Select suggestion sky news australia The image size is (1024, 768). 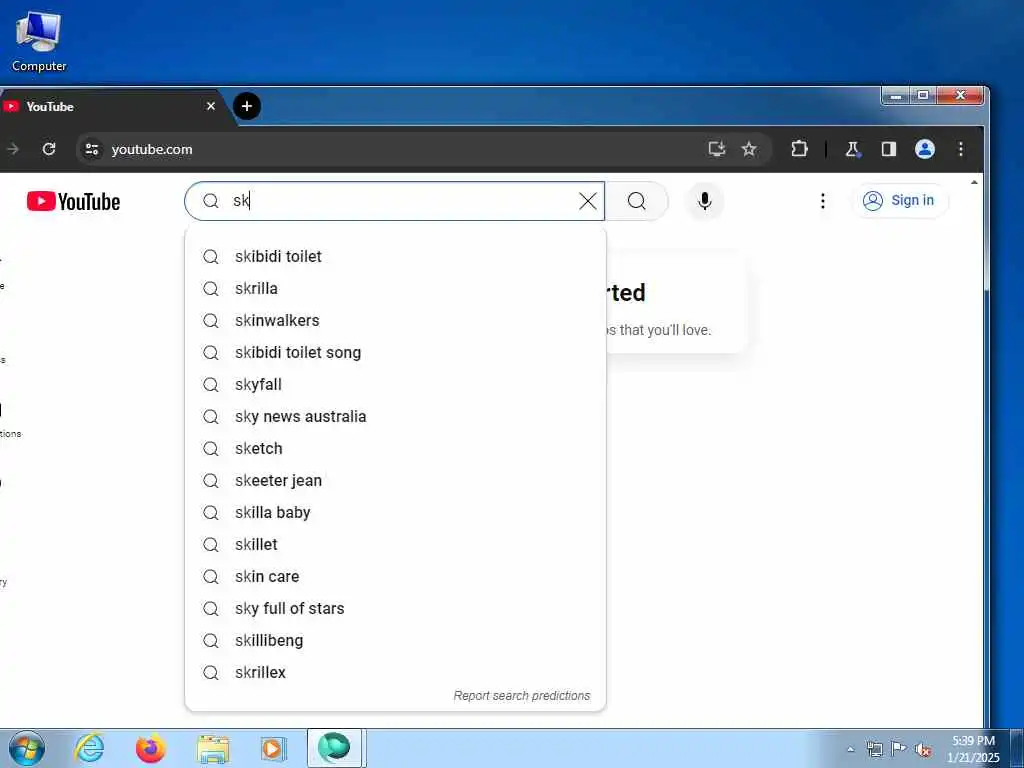[395, 416]
